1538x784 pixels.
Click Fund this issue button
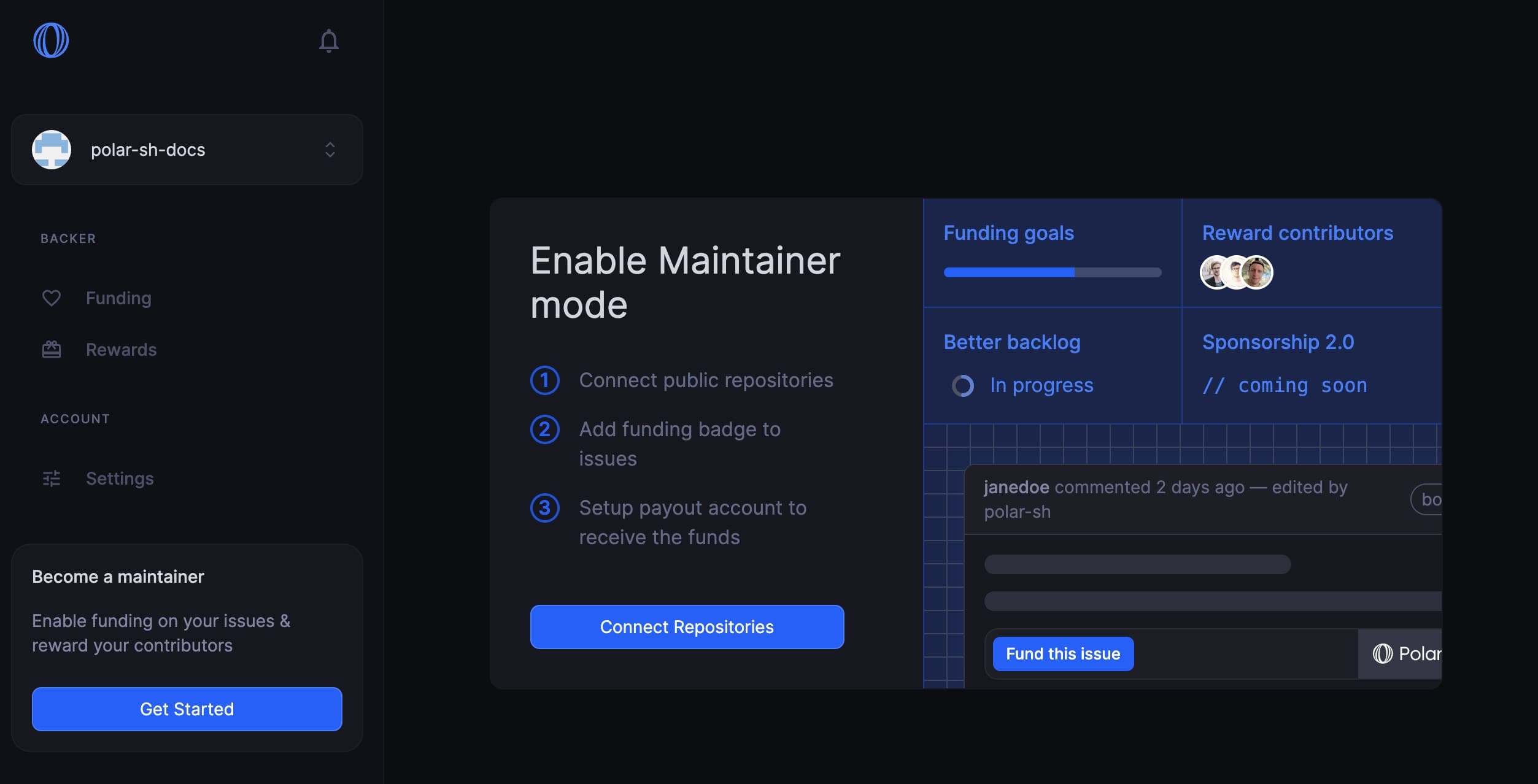click(1063, 654)
